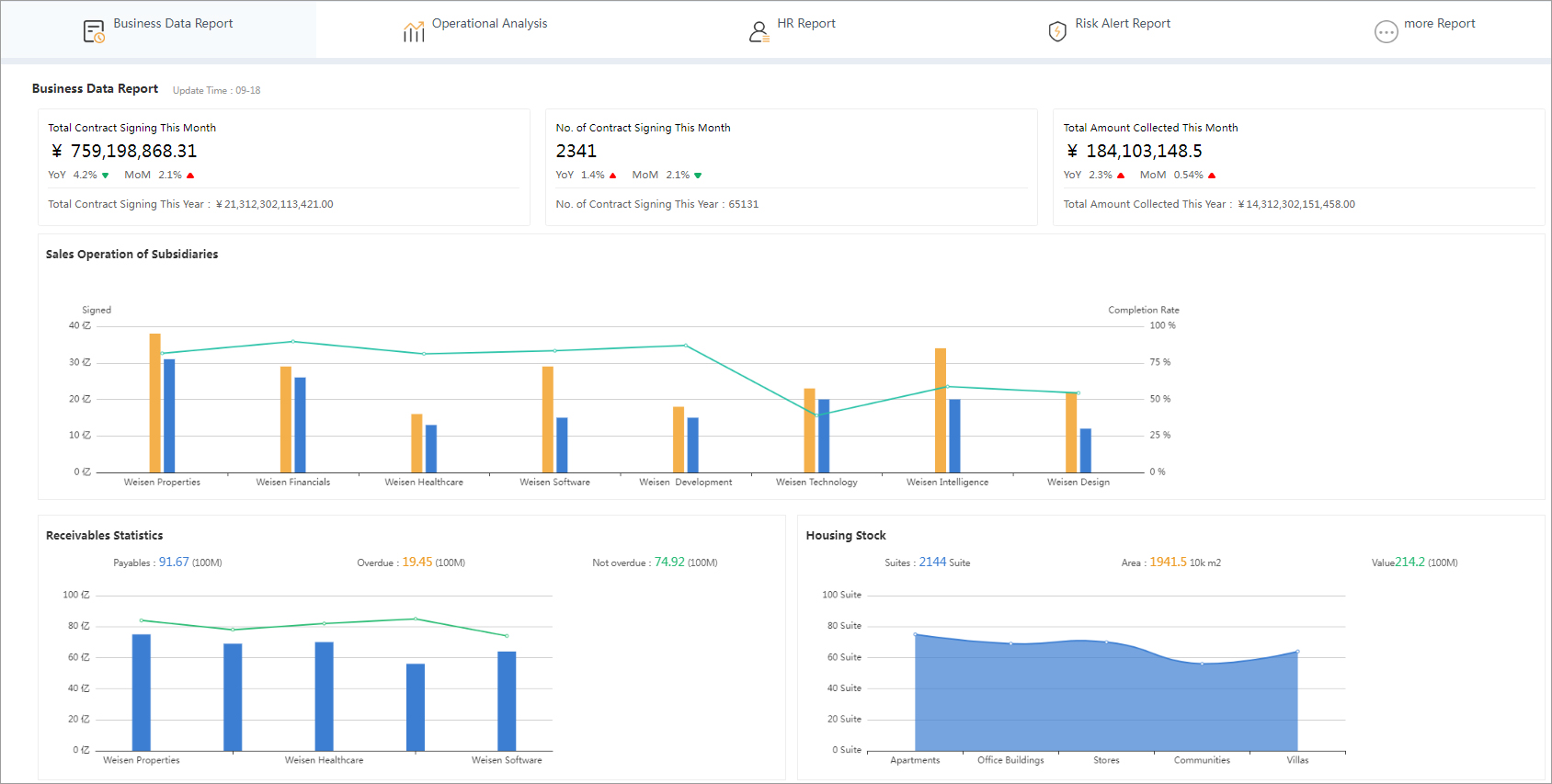Screen dimensions: 1552x784
Task: Click the more Report ellipsis icon
Action: (1386, 32)
